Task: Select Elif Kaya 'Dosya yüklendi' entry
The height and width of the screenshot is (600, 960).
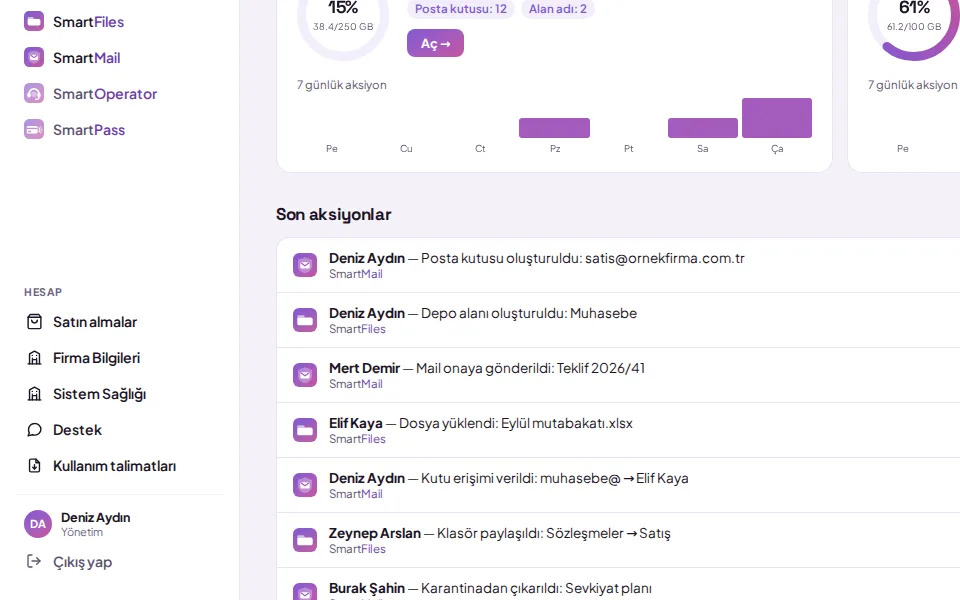Action: pos(618,430)
